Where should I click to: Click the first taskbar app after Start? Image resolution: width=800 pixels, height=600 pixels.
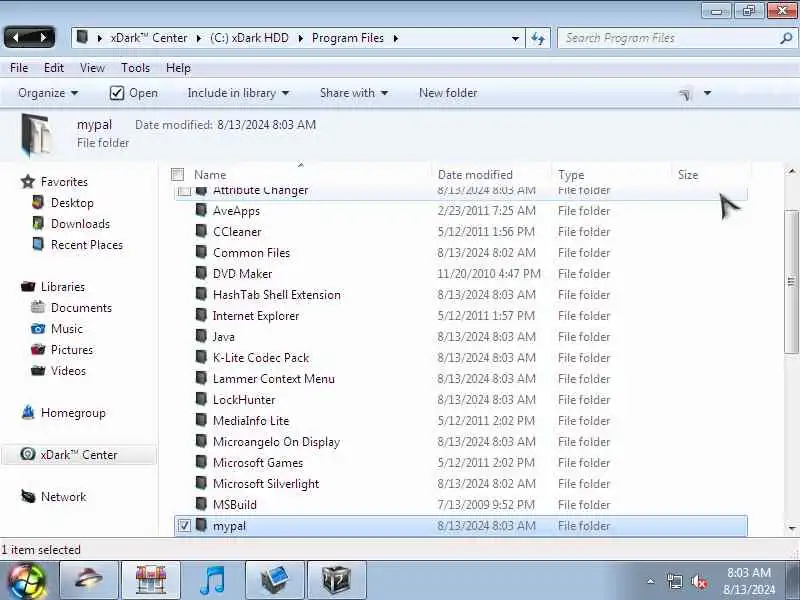point(89,581)
